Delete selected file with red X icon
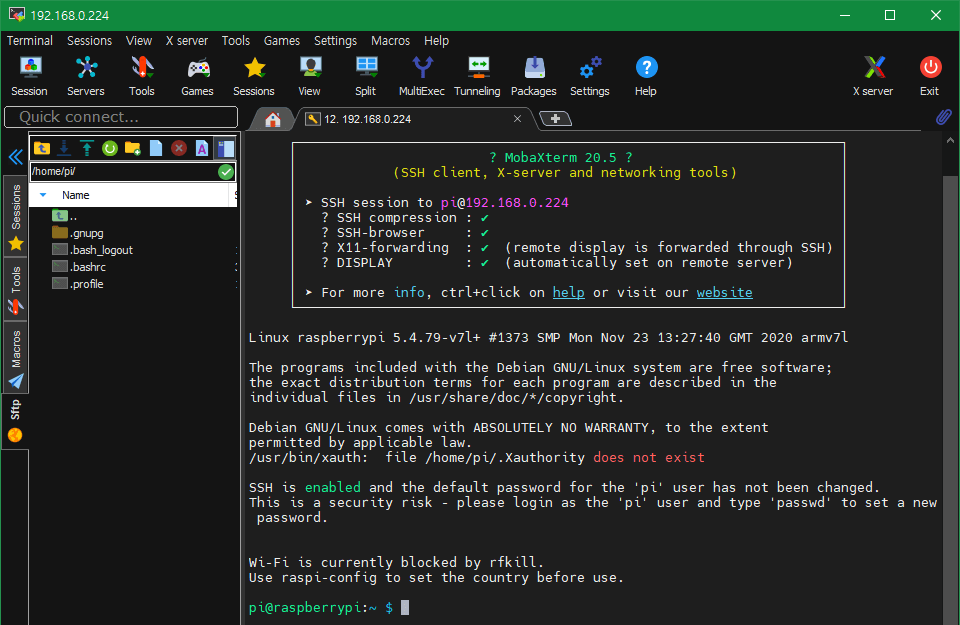This screenshot has width=960, height=625. (x=179, y=148)
